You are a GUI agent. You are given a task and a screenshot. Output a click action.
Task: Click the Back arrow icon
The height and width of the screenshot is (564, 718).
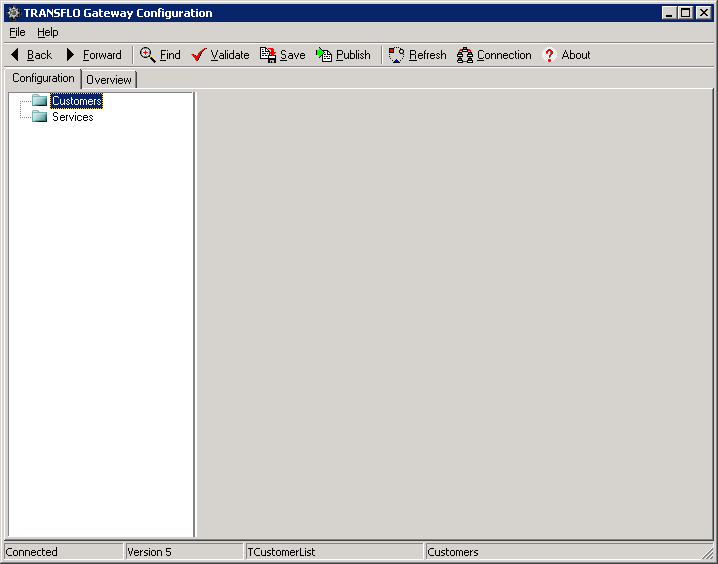[x=15, y=55]
